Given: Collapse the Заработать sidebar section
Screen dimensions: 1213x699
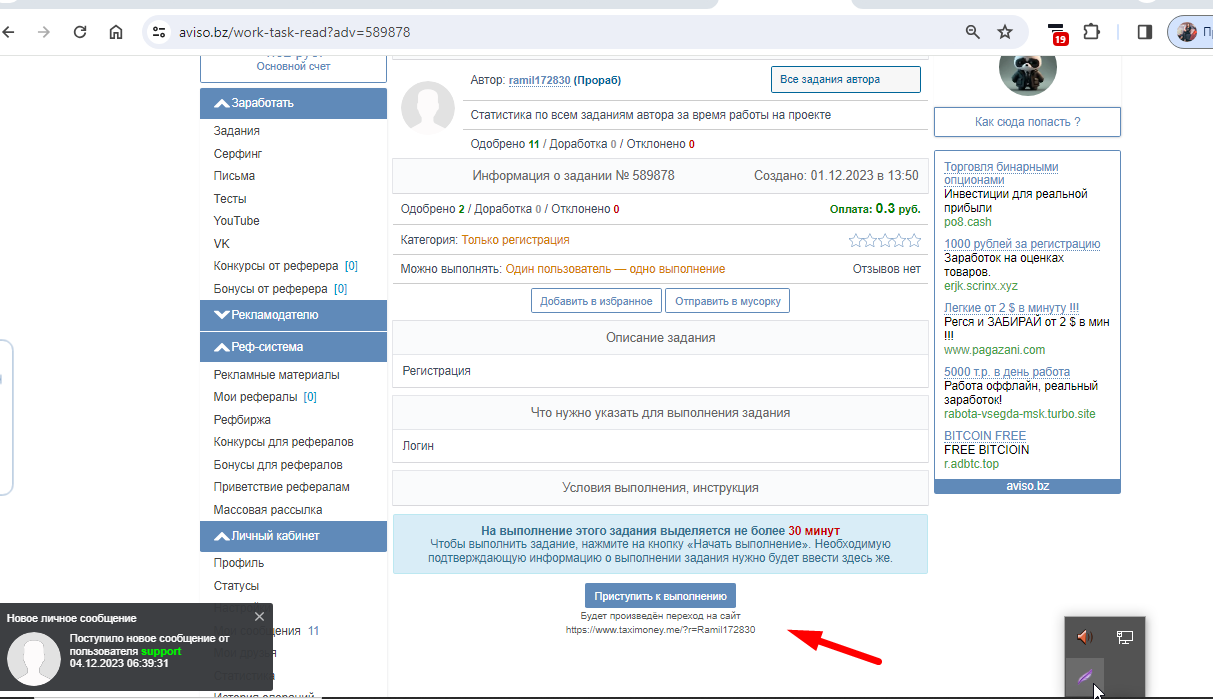Looking at the screenshot, I should click(293, 103).
